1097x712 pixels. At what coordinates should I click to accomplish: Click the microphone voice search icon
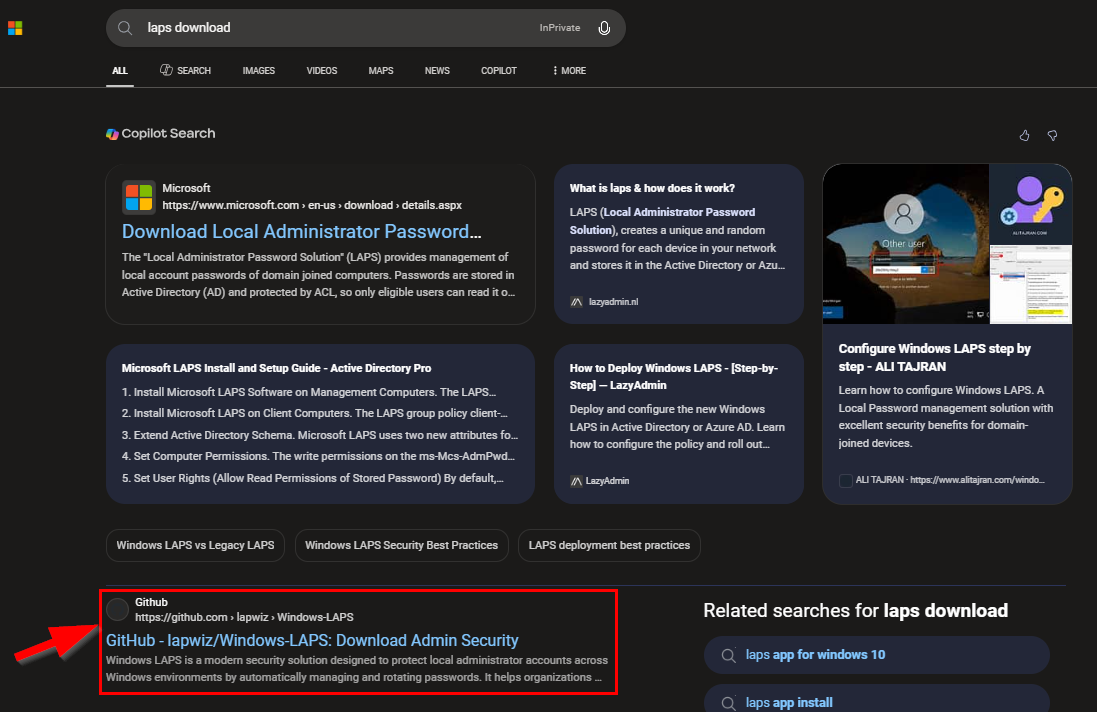[x=604, y=28]
